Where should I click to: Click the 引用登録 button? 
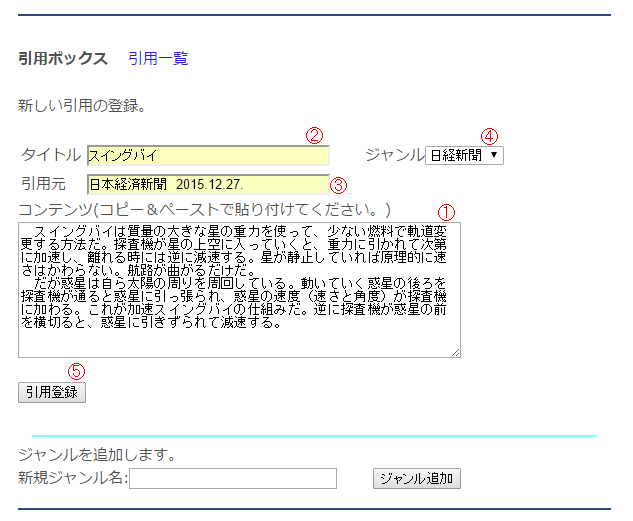(52, 392)
